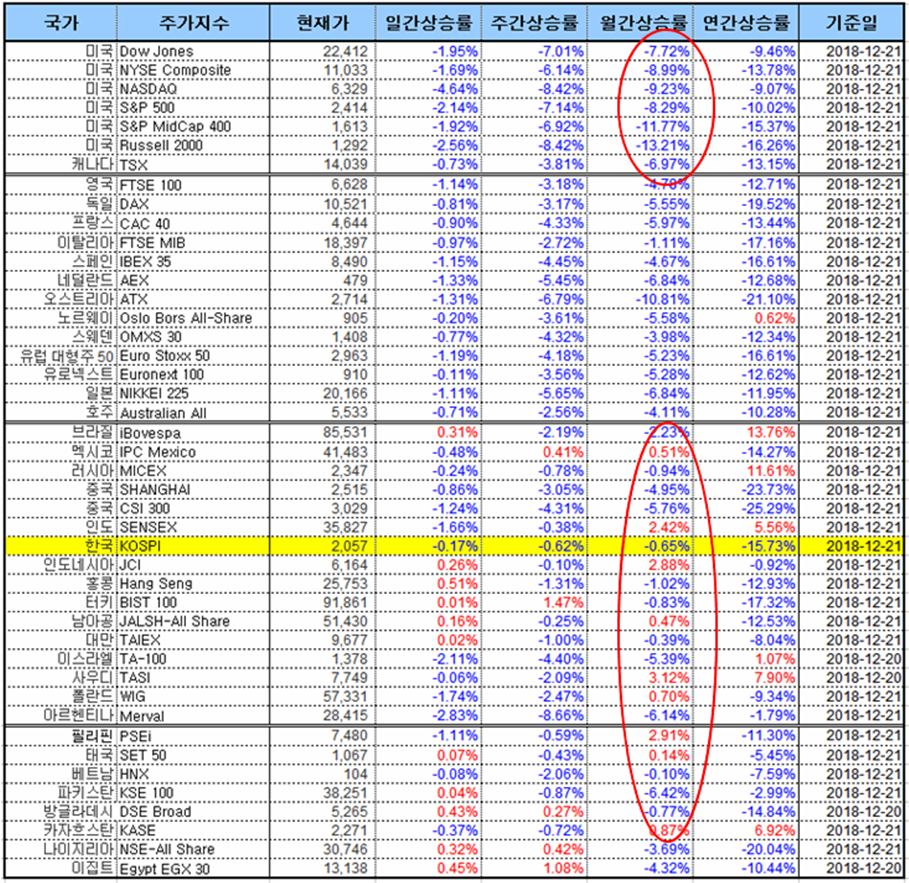Select the BIST 100 cell
909x883 pixels.
193,602
